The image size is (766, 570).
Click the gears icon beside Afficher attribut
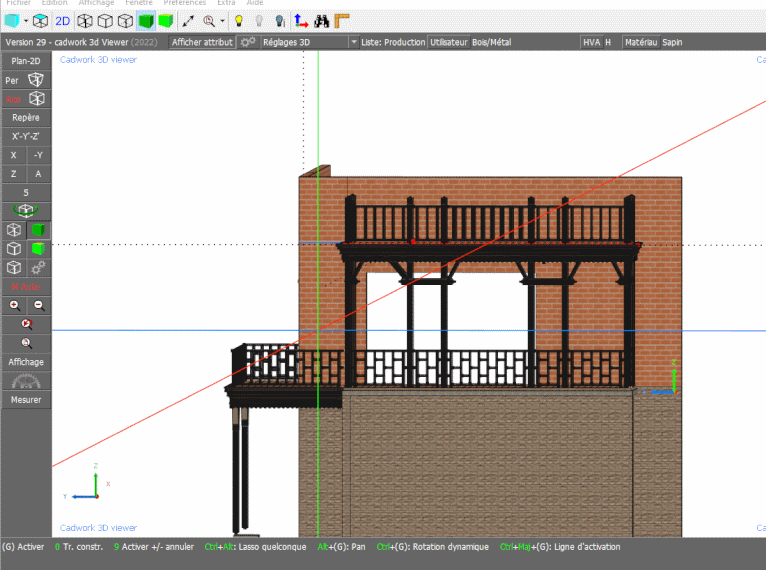tap(248, 42)
